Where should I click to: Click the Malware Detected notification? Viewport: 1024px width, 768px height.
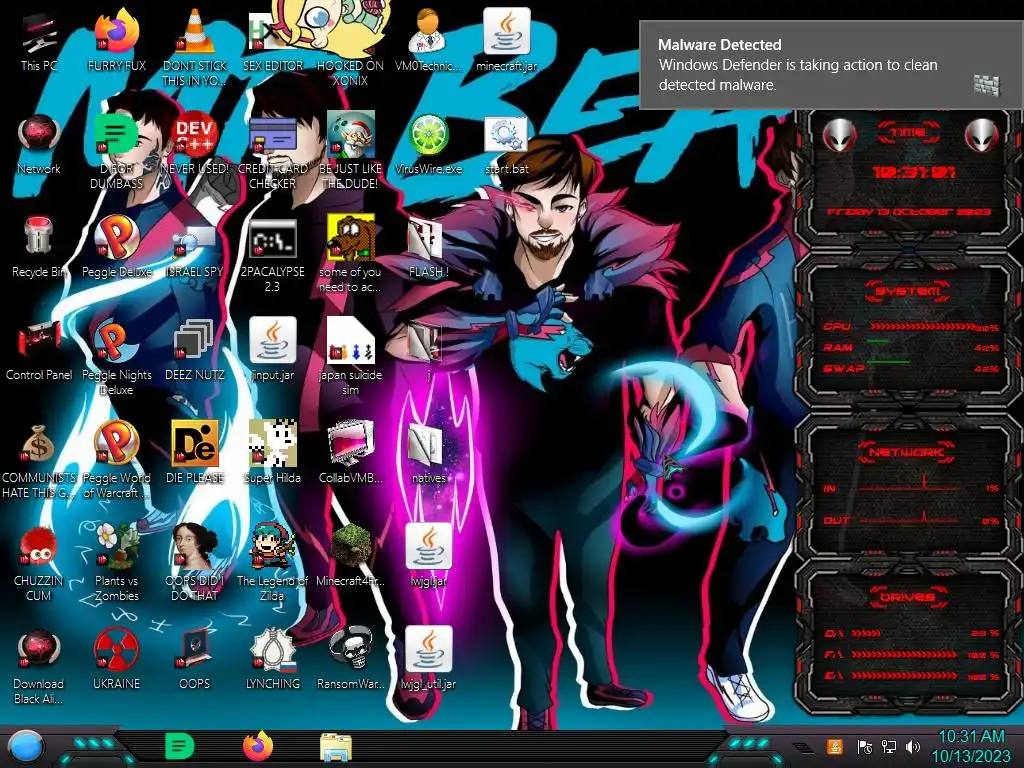831,65
